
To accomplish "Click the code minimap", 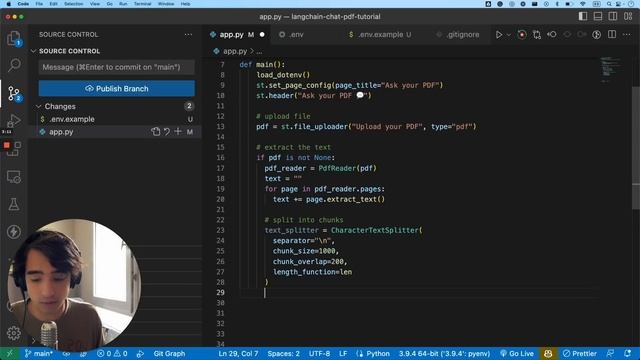I will click(610, 69).
